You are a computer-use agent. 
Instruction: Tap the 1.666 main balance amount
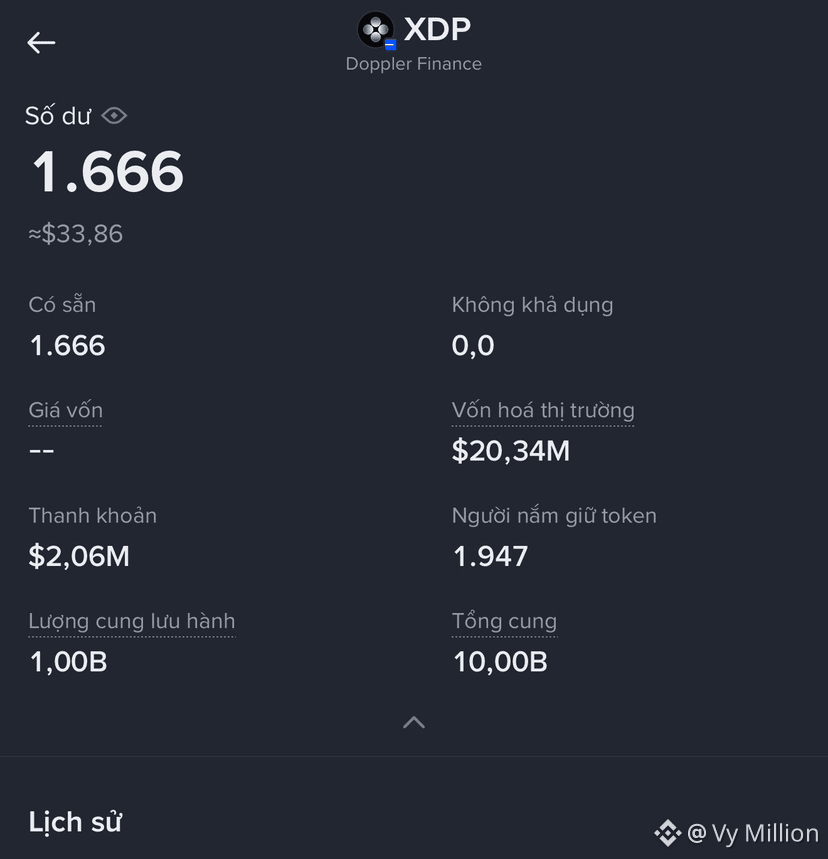107,172
